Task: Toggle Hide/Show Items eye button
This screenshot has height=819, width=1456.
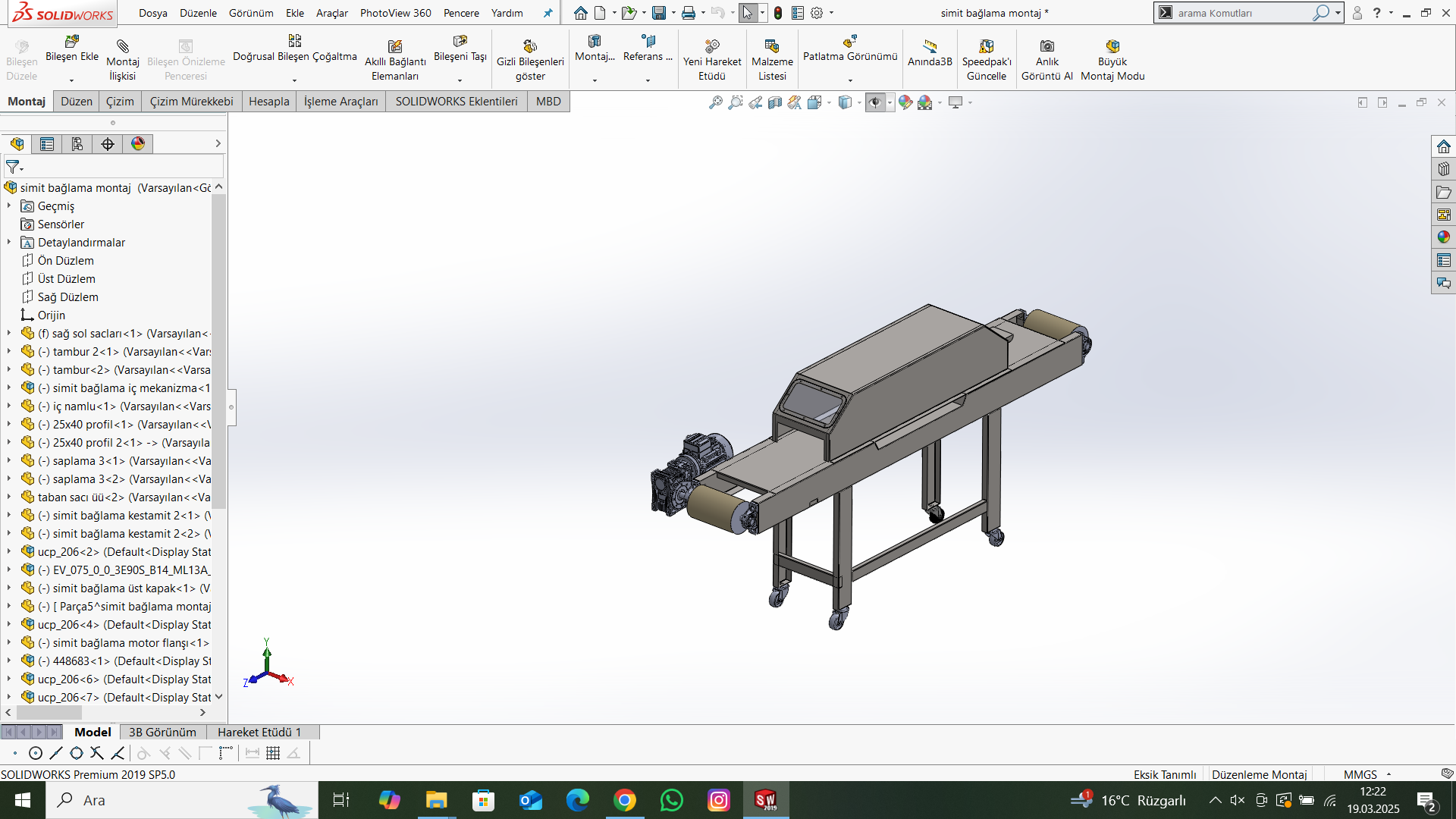Action: (x=875, y=102)
